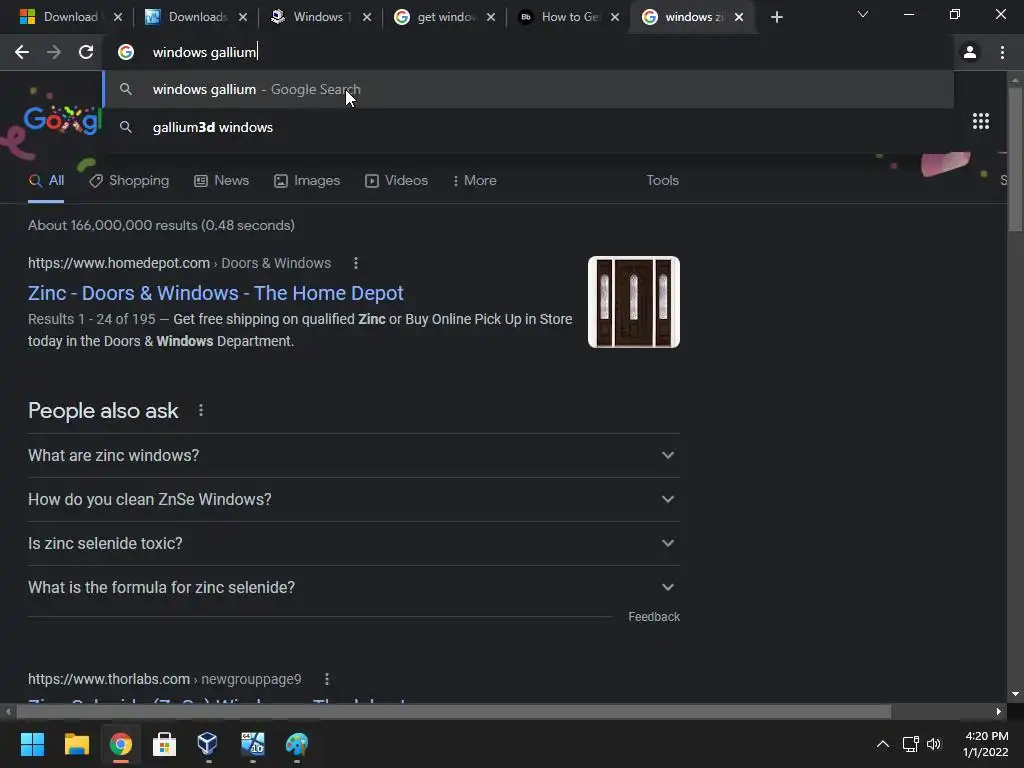The width and height of the screenshot is (1024, 768).
Task: Open File Explorer from the taskbar
Action: point(76,744)
